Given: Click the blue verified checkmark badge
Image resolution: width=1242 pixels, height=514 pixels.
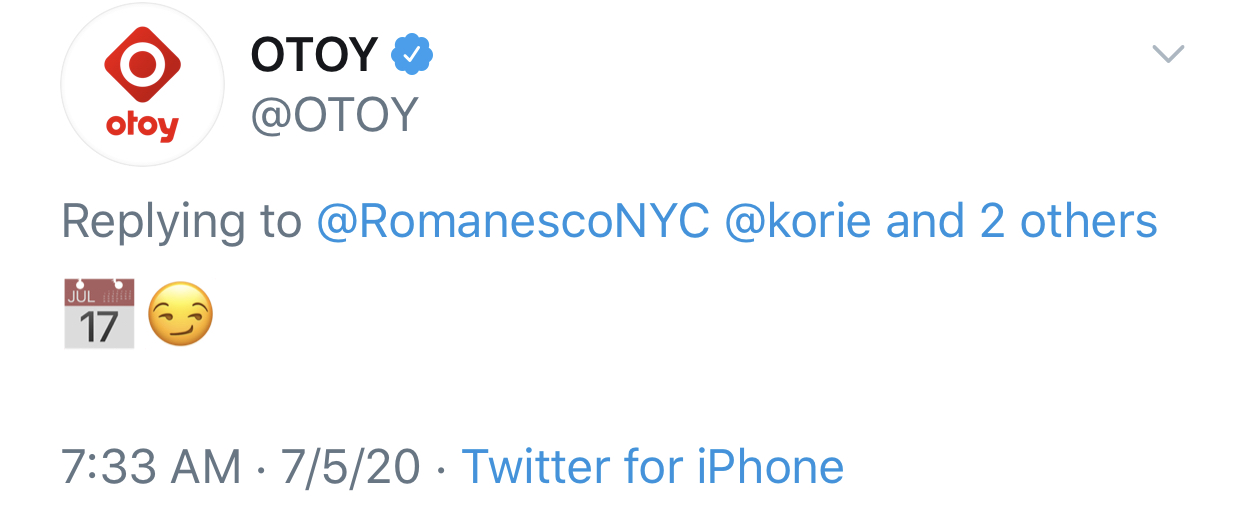Looking at the screenshot, I should coord(410,54).
